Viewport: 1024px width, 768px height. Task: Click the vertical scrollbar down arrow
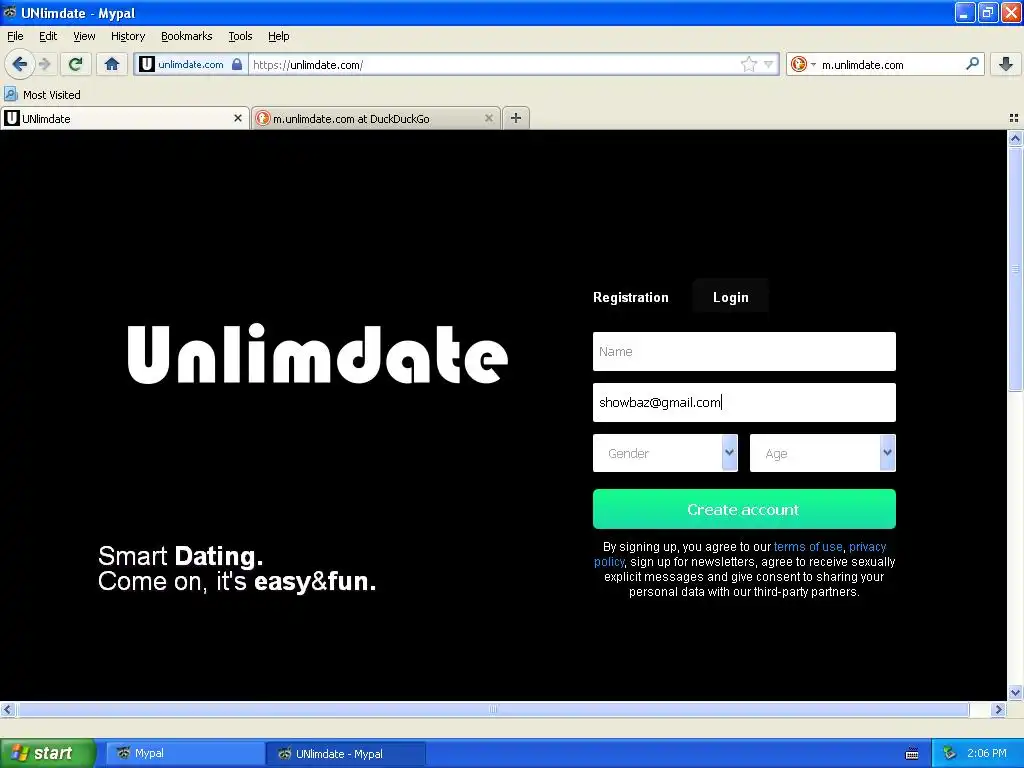tap(1015, 692)
